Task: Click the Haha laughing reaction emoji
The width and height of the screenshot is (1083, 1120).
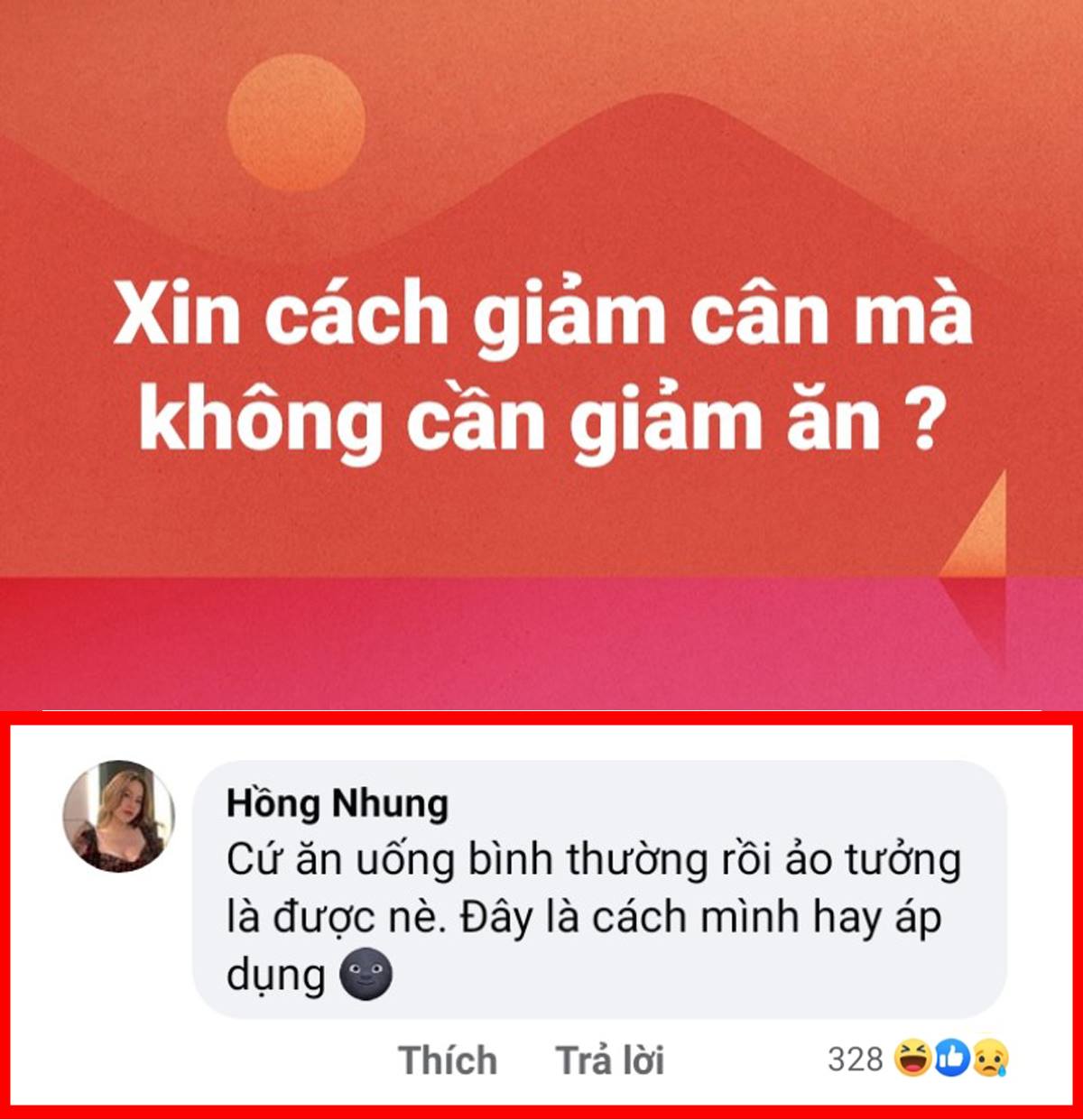Action: [x=912, y=1058]
